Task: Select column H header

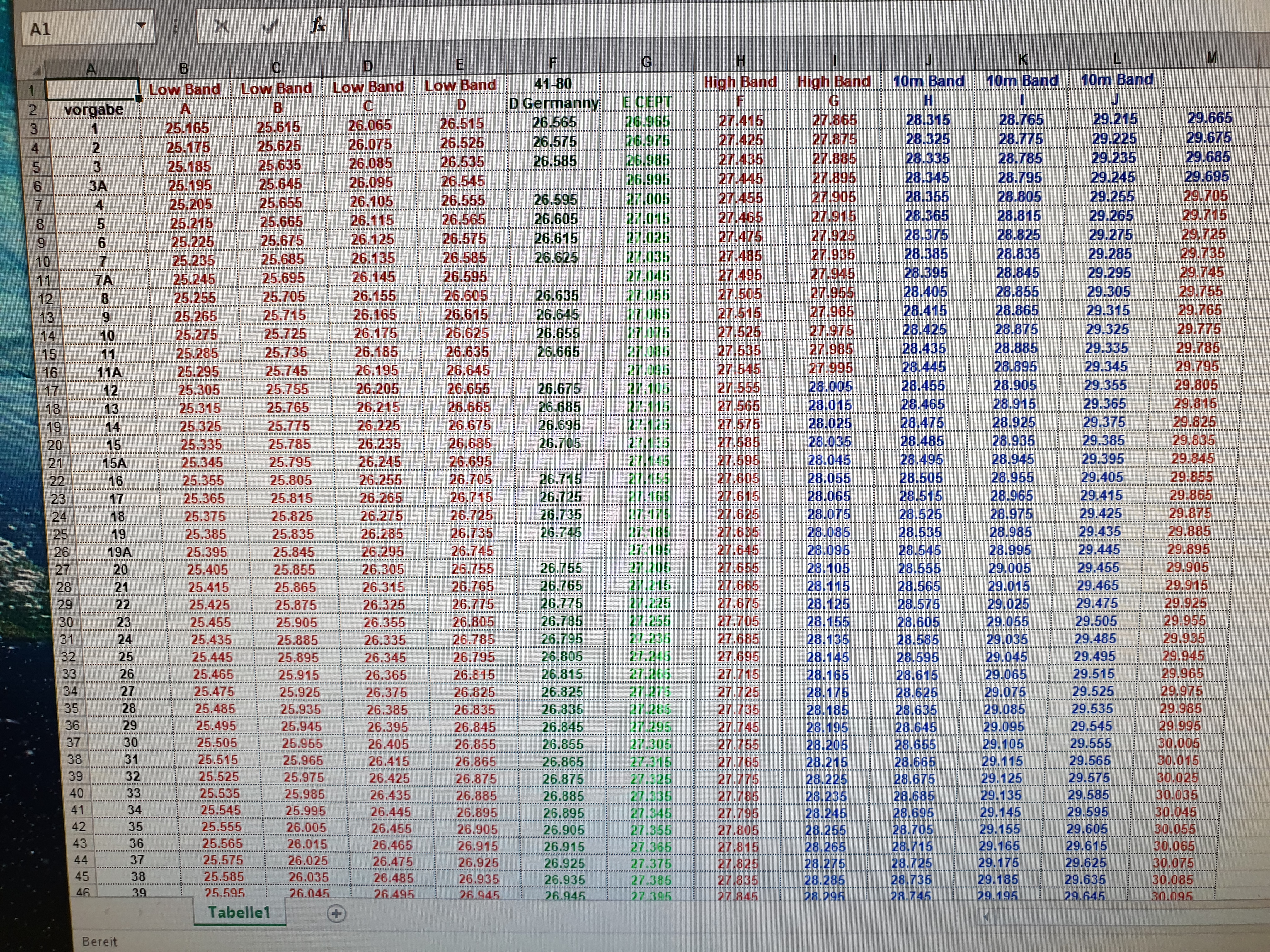Action: pyautogui.click(x=741, y=61)
